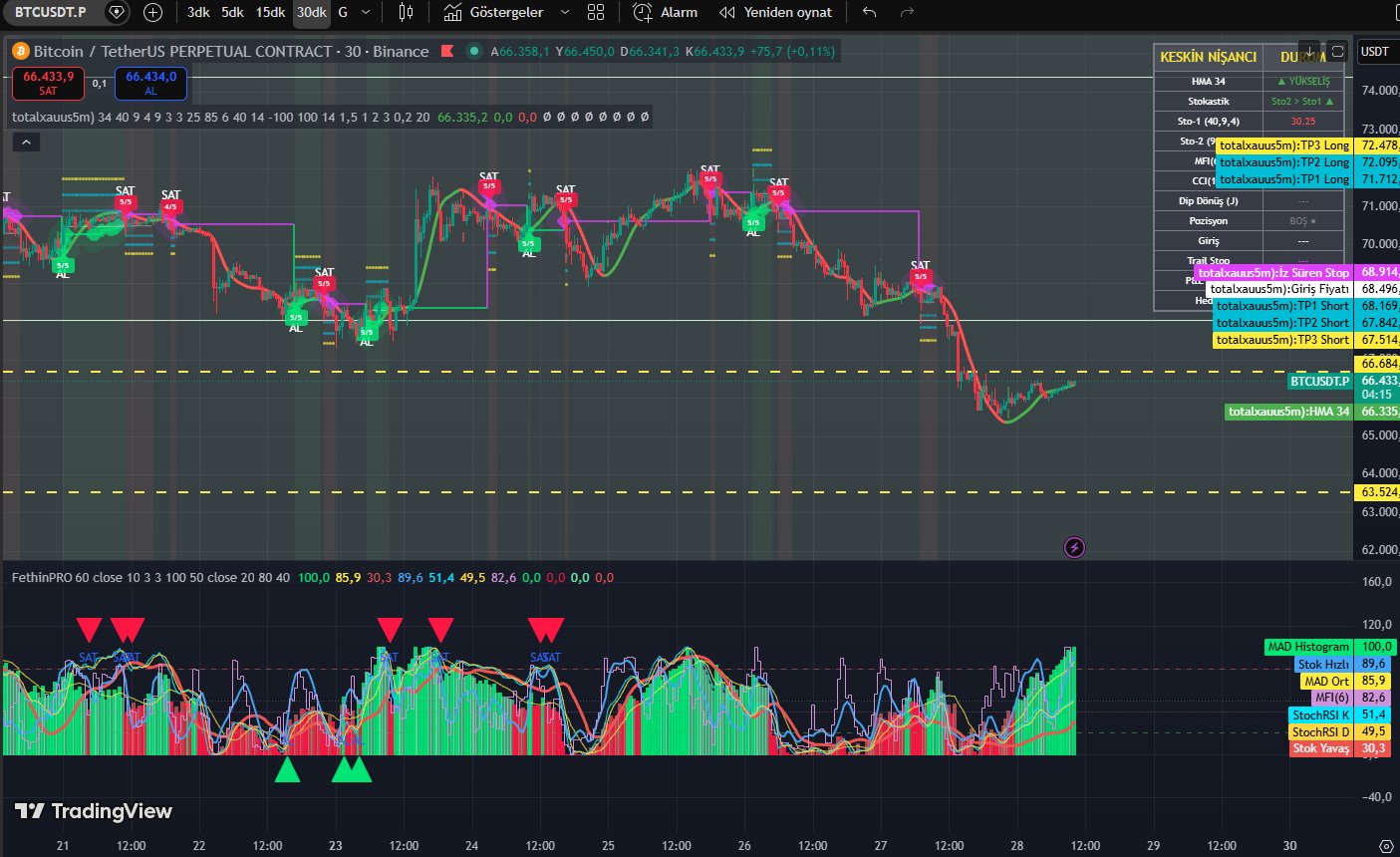Open the layout grid selector icon
Viewport: 1400px width, 857px height.
(596, 12)
